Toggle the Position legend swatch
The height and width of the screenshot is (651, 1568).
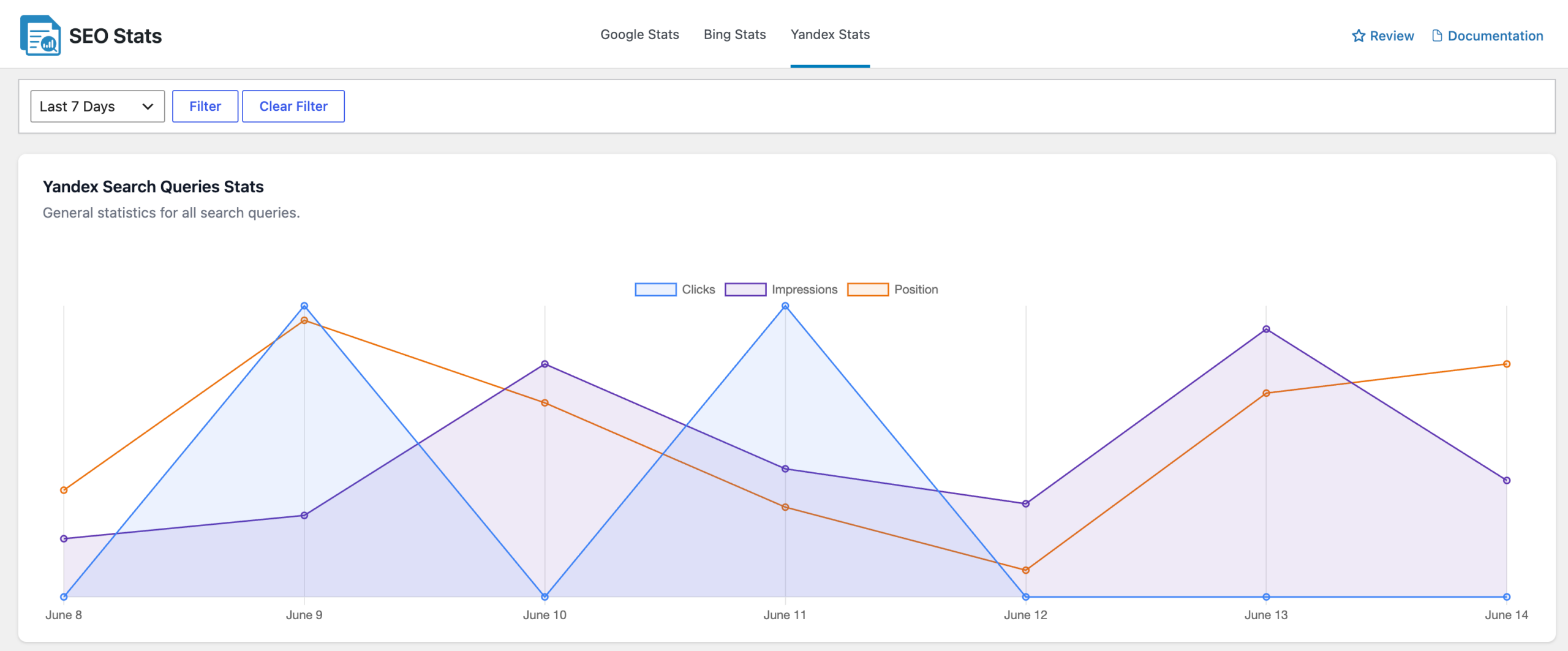point(868,289)
